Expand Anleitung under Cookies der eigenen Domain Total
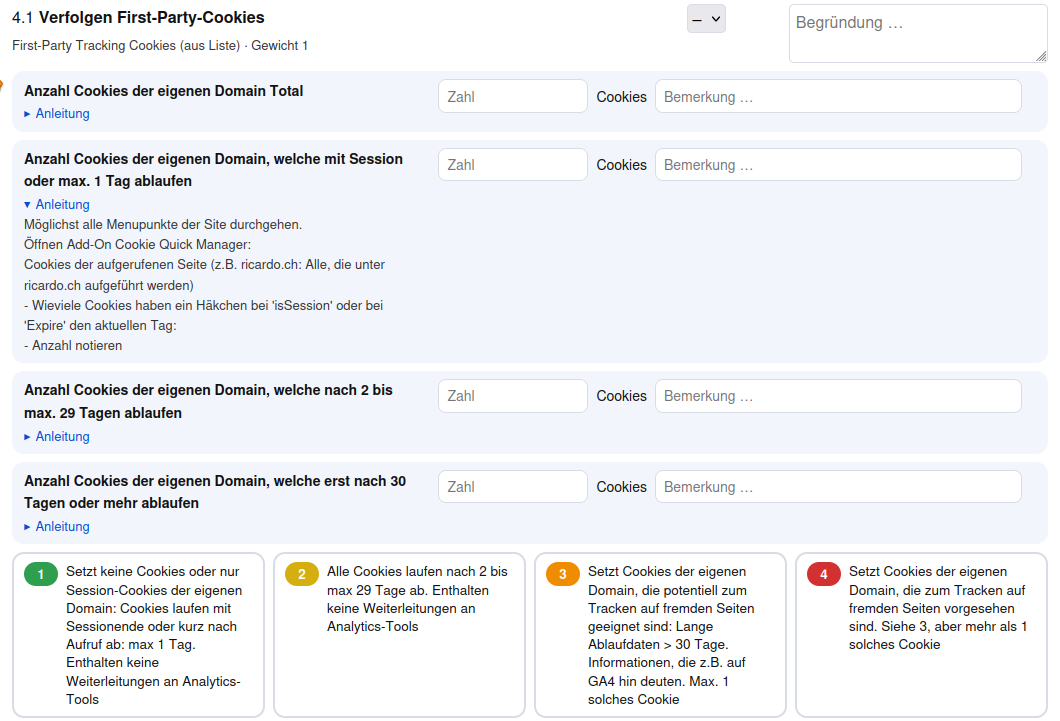The height and width of the screenshot is (721, 1060). 57,114
